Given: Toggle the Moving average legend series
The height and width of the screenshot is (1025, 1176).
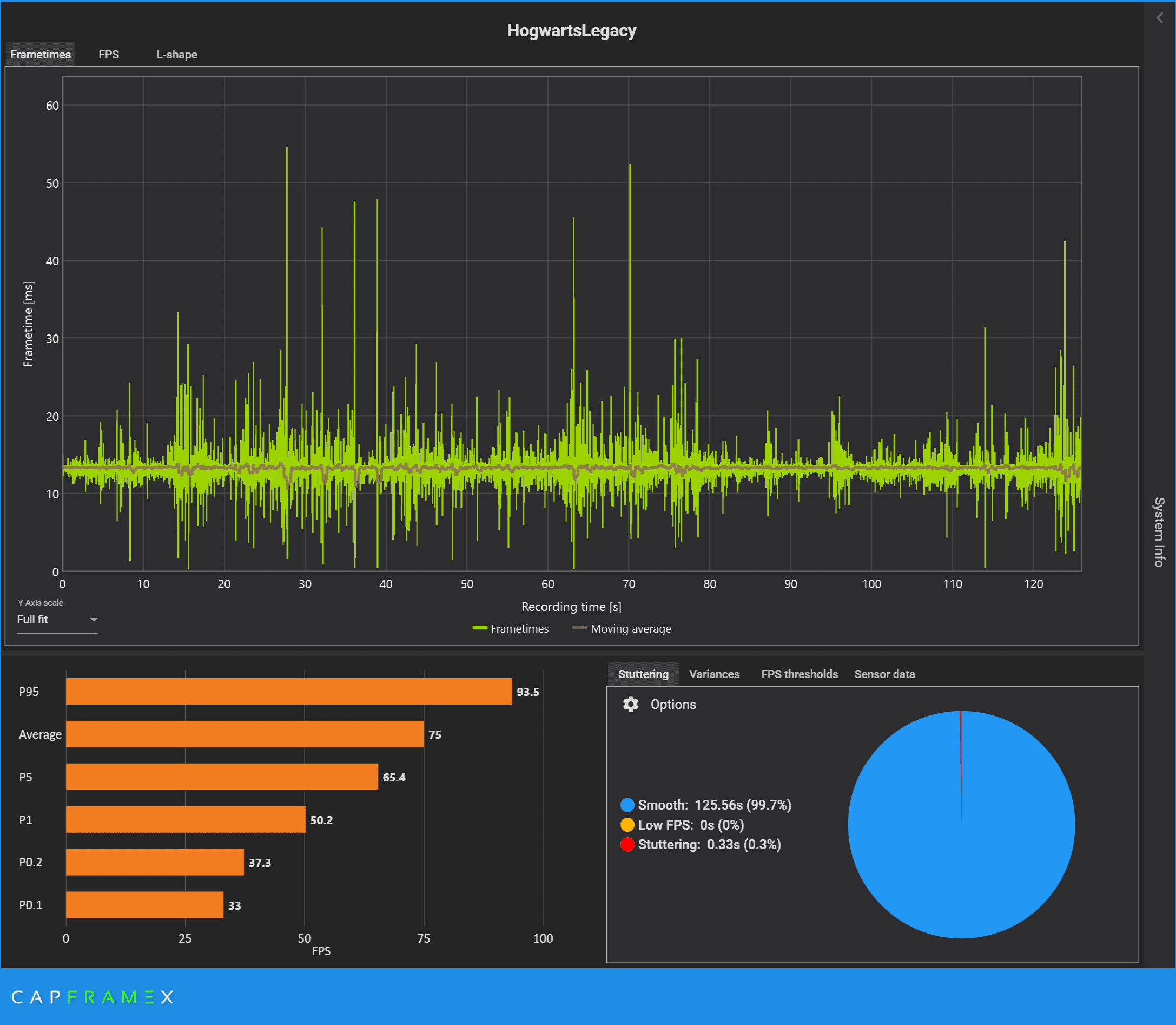Looking at the screenshot, I should [622, 629].
